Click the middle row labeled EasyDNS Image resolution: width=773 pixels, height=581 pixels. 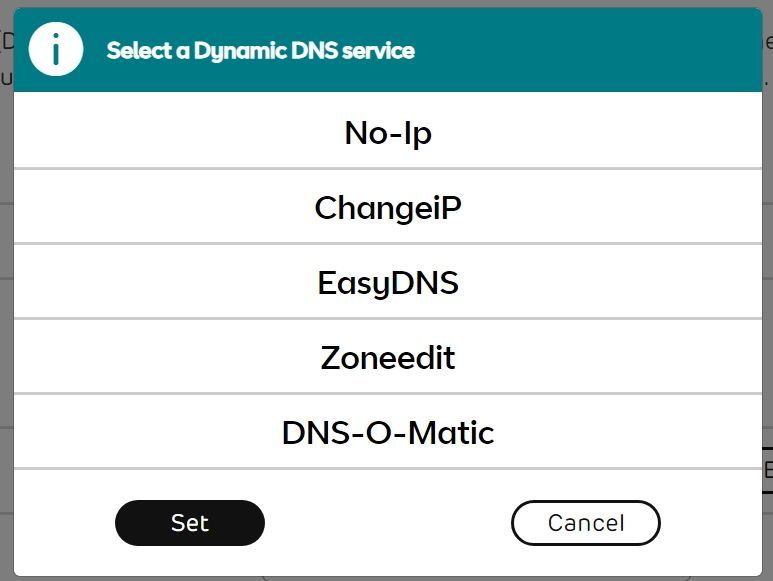pyautogui.click(x=388, y=282)
